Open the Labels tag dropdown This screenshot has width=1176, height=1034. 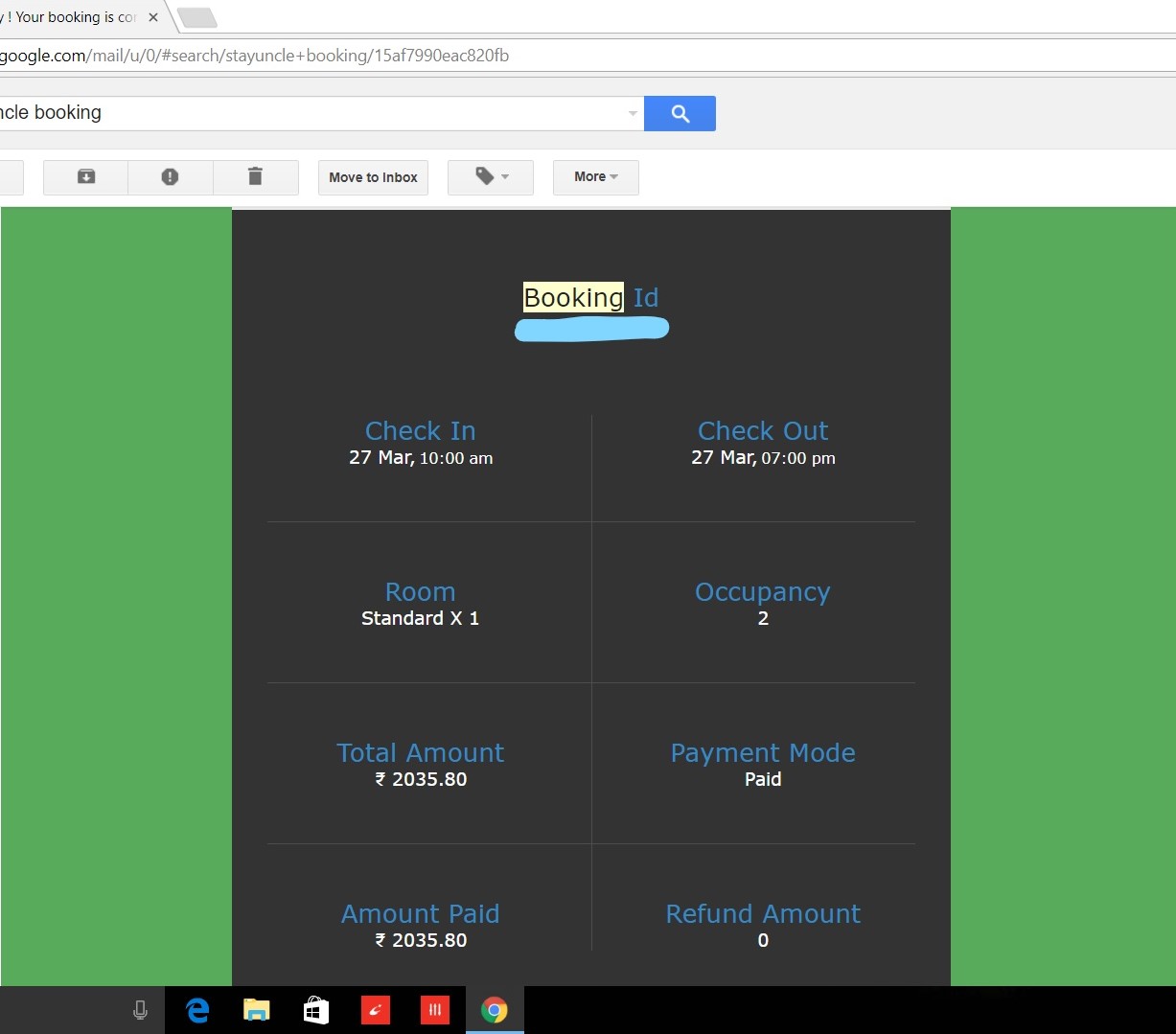tap(491, 177)
